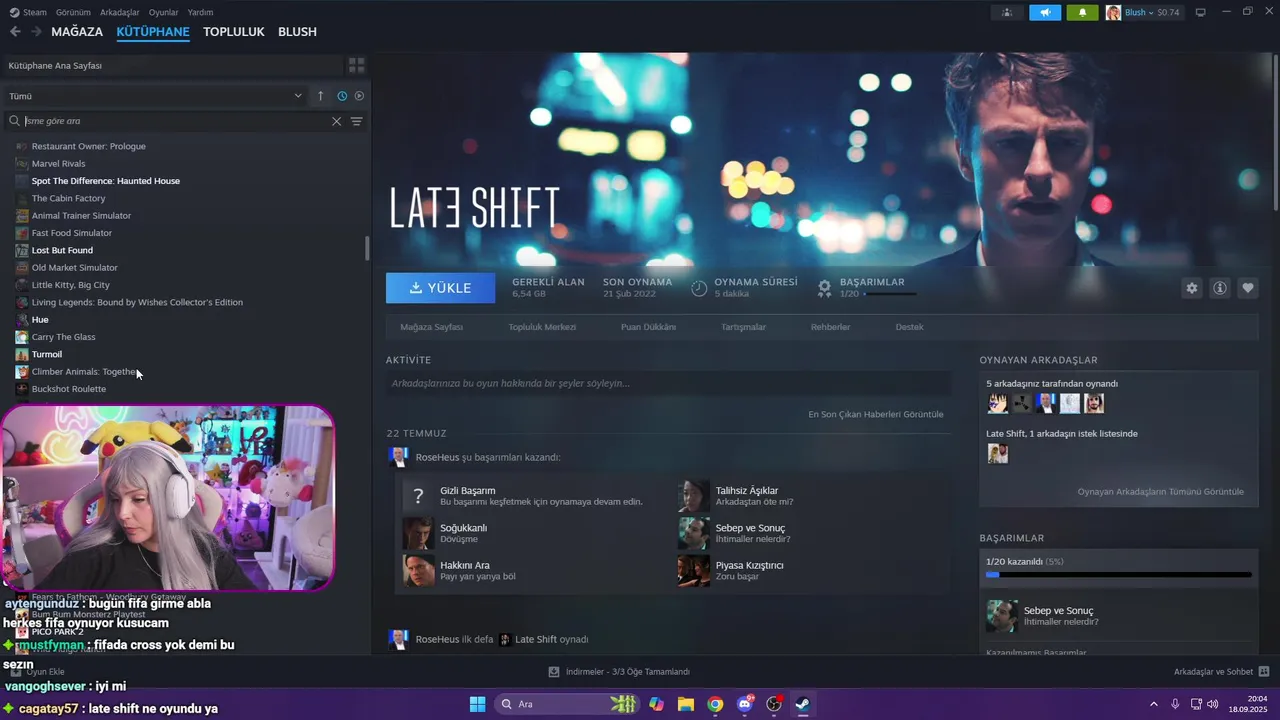Show hidden system tray icons chevron

click(1153, 704)
